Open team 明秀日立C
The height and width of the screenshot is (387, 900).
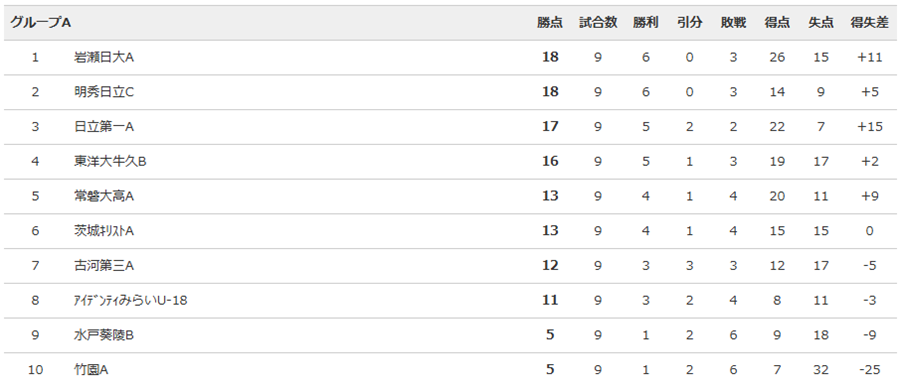104,92
